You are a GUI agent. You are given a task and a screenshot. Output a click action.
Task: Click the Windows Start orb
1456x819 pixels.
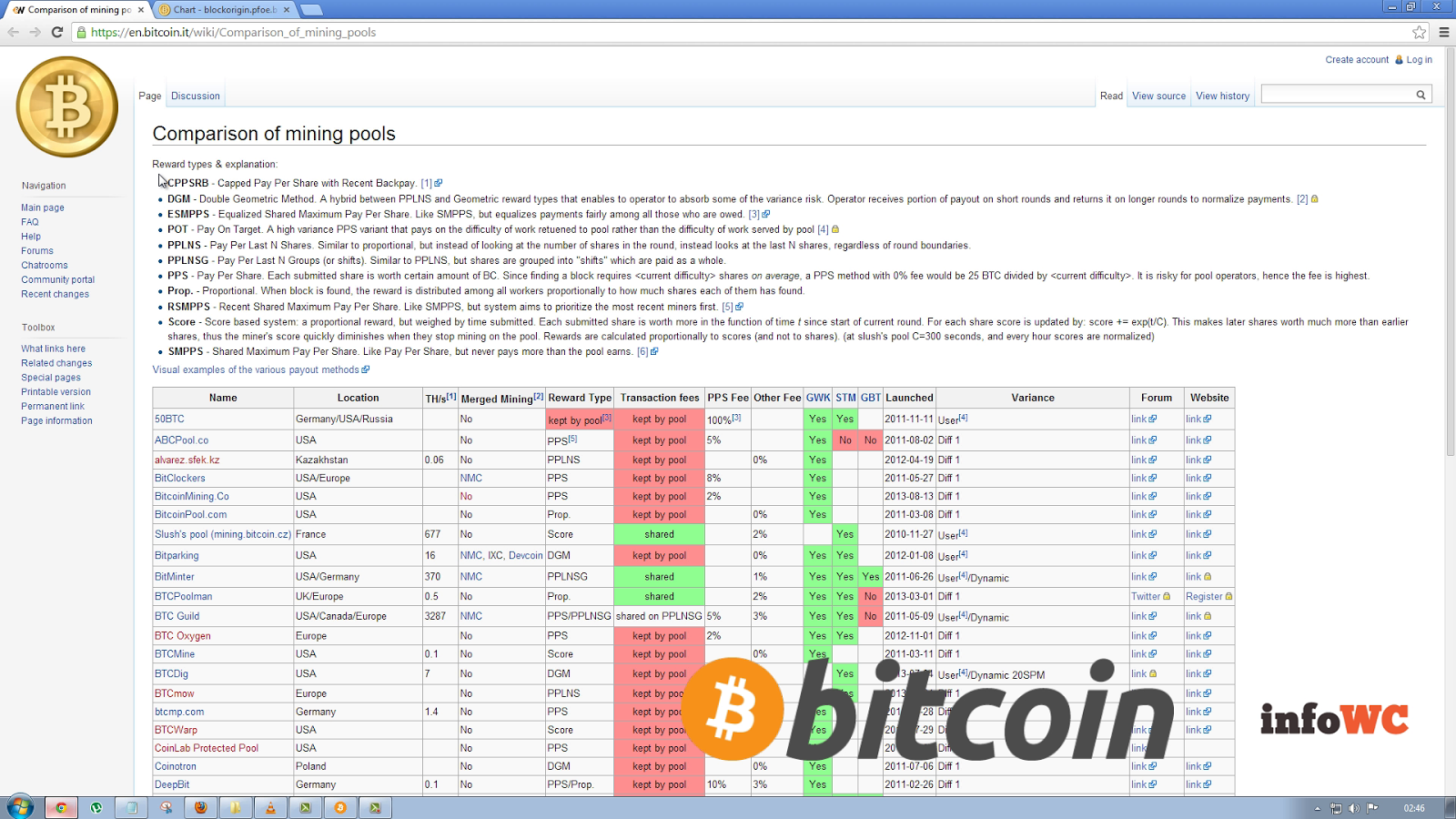click(x=20, y=807)
